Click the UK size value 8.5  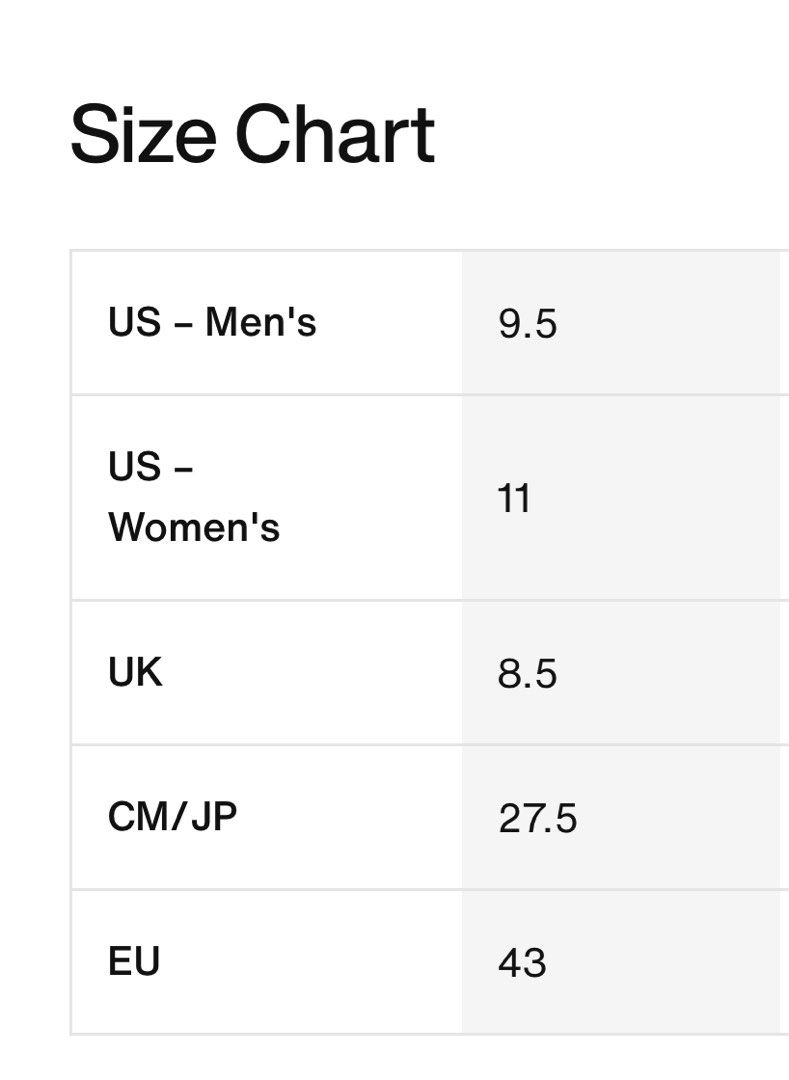coord(527,674)
